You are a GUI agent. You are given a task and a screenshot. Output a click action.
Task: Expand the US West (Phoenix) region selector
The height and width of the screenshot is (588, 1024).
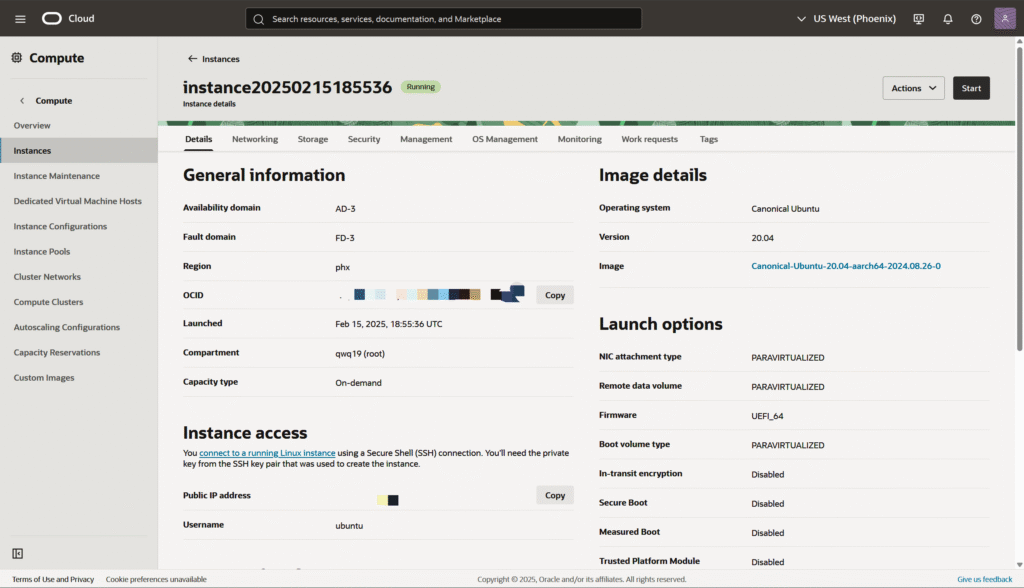(x=846, y=19)
